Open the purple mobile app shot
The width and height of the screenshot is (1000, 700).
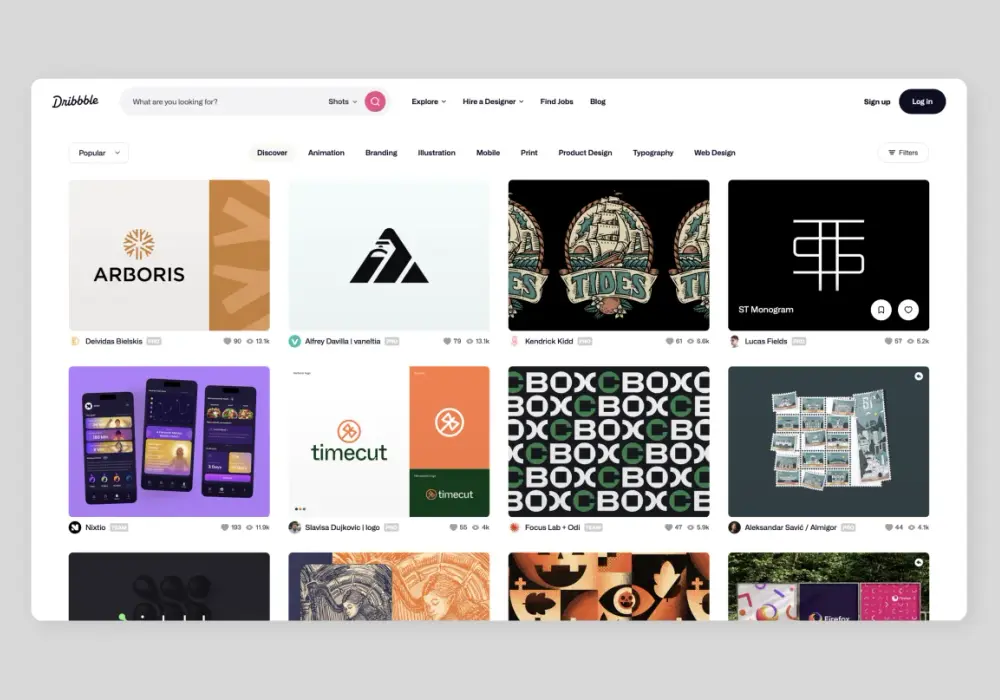[169, 441]
